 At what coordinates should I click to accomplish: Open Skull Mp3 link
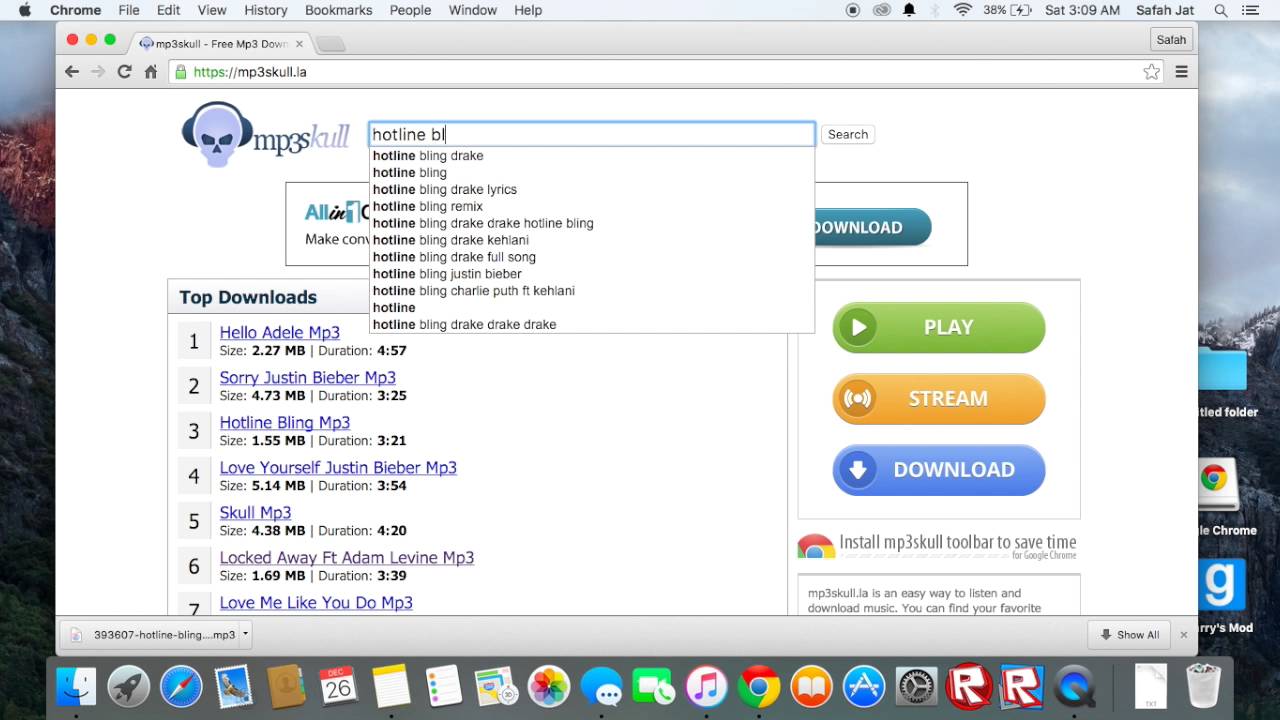(x=255, y=512)
